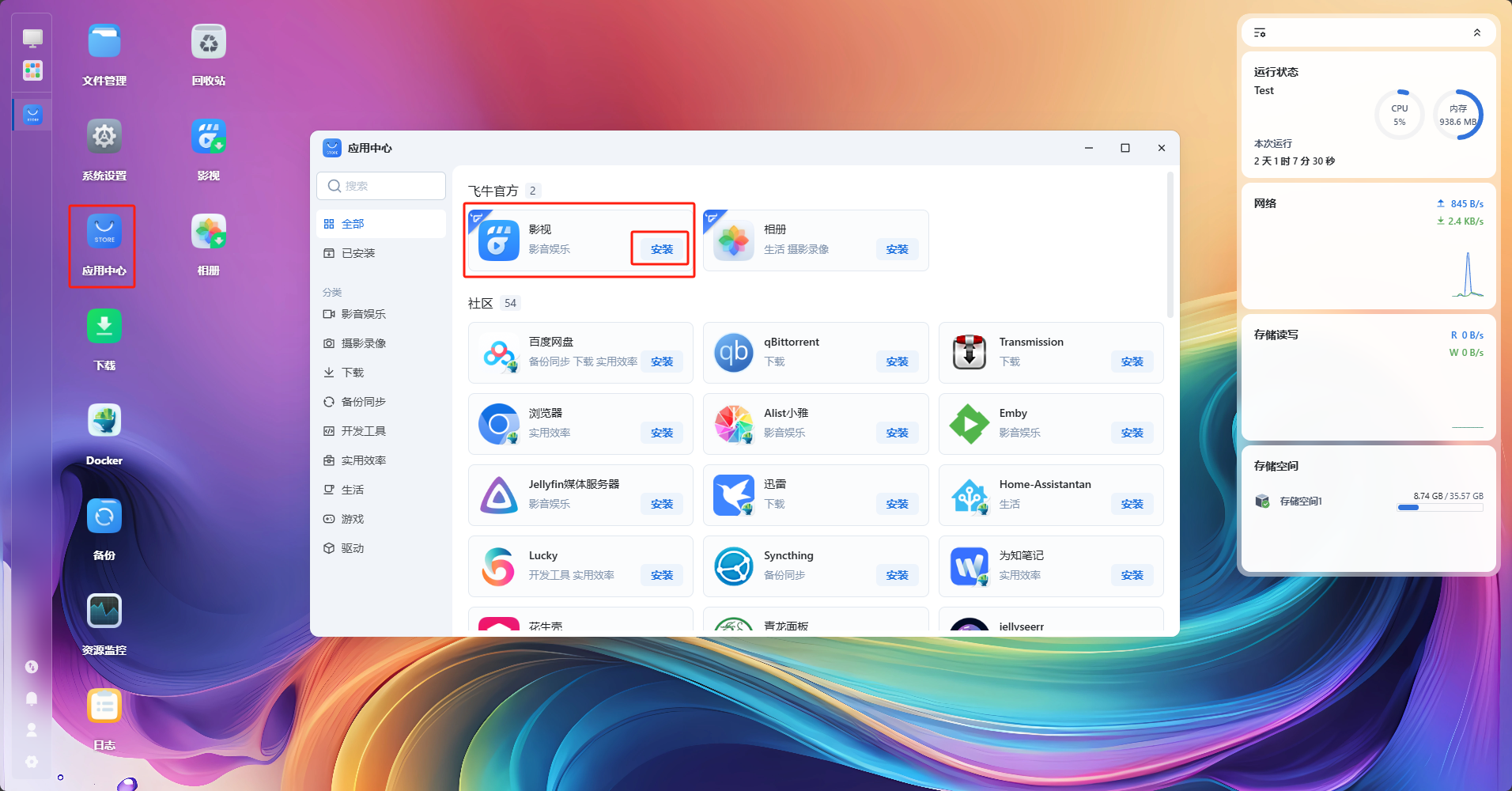Click the Transmission app icon
This screenshot has width=1512, height=791.
(970, 353)
